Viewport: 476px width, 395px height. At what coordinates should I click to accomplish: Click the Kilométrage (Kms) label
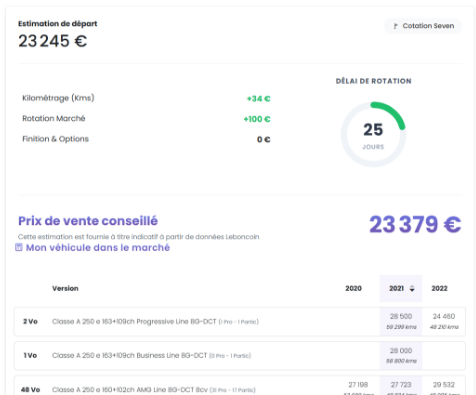click(x=58, y=98)
